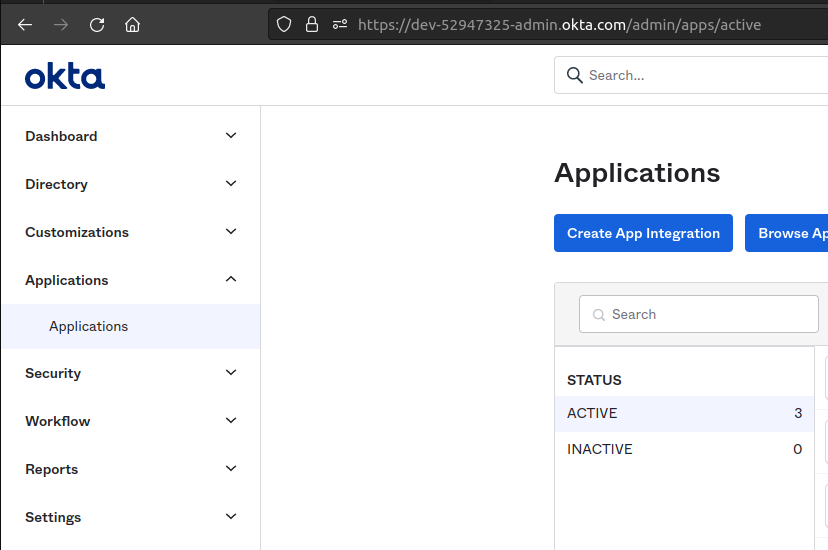Expand the Workflow chevron
This screenshot has height=550, width=828.
click(x=231, y=421)
